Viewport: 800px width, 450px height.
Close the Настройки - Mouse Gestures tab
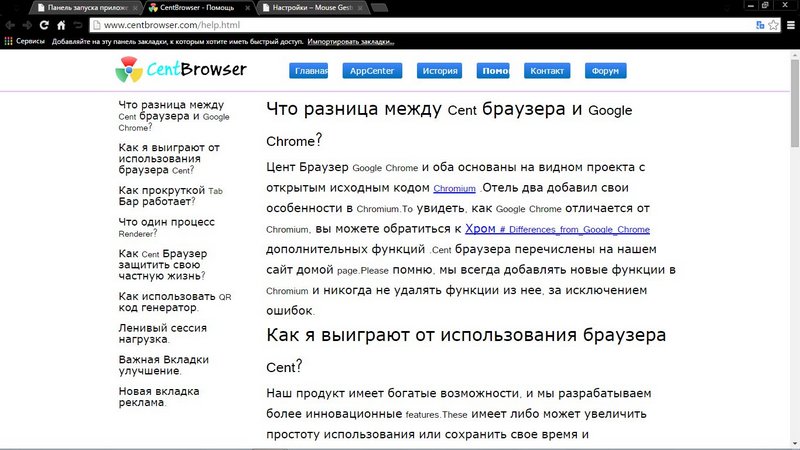click(x=360, y=8)
